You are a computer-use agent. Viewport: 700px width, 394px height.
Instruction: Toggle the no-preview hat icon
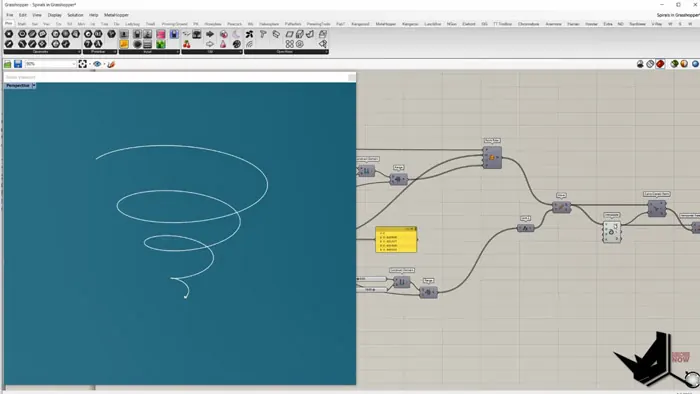click(640, 64)
